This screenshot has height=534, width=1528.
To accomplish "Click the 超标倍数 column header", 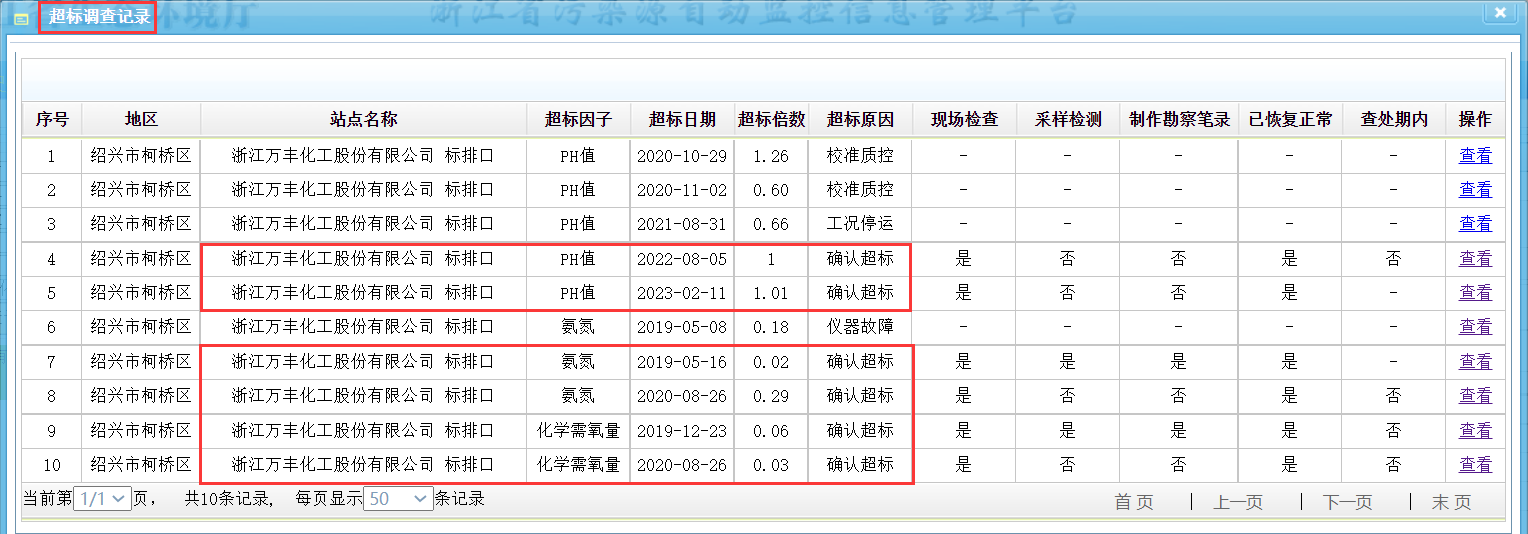I will [771, 119].
